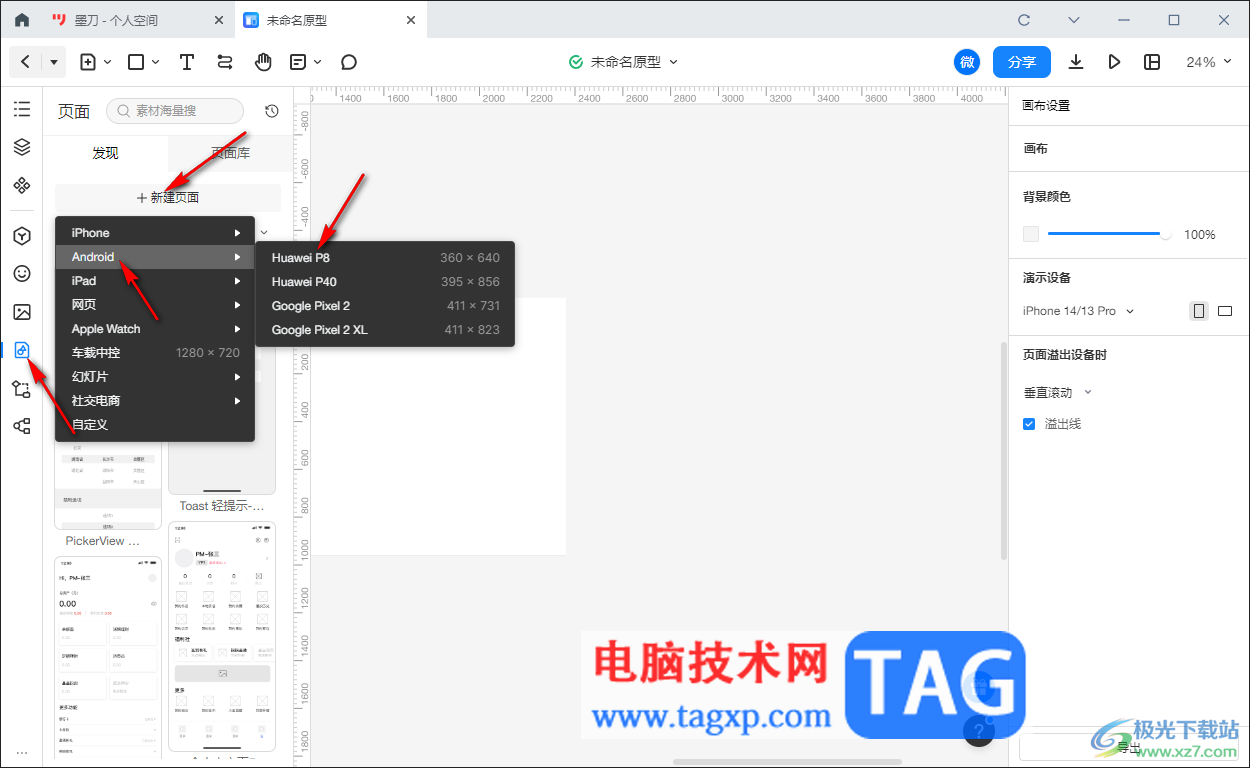Select portrait device orientation
Viewport: 1250px width, 768px height.
(x=1199, y=311)
